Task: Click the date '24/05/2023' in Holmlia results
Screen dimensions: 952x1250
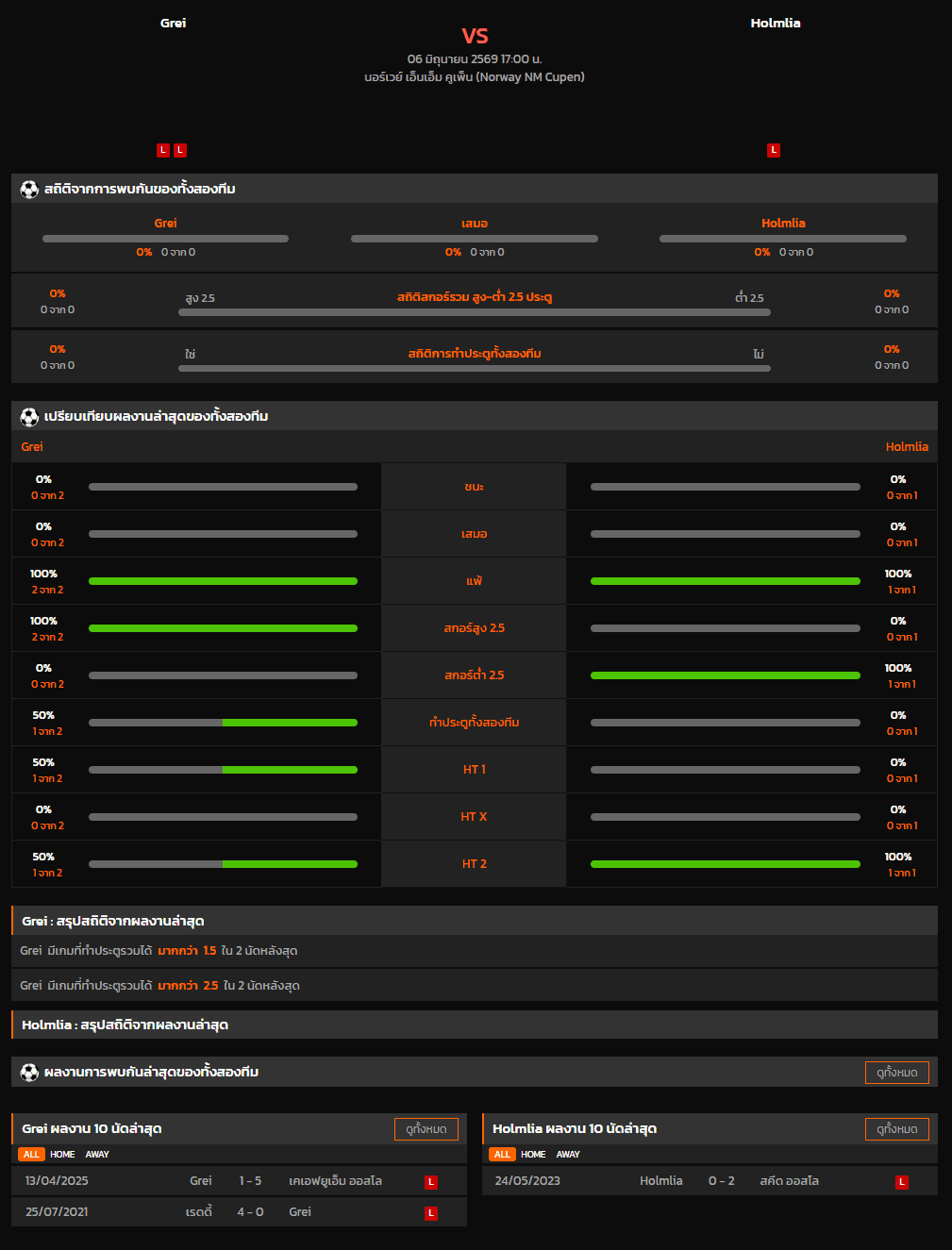Action: click(x=527, y=1181)
